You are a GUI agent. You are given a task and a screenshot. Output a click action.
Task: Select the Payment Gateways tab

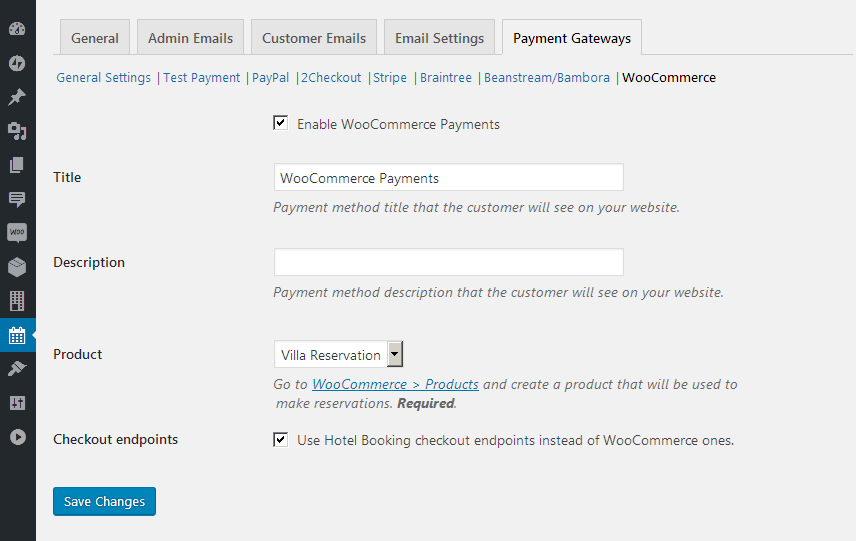click(572, 38)
